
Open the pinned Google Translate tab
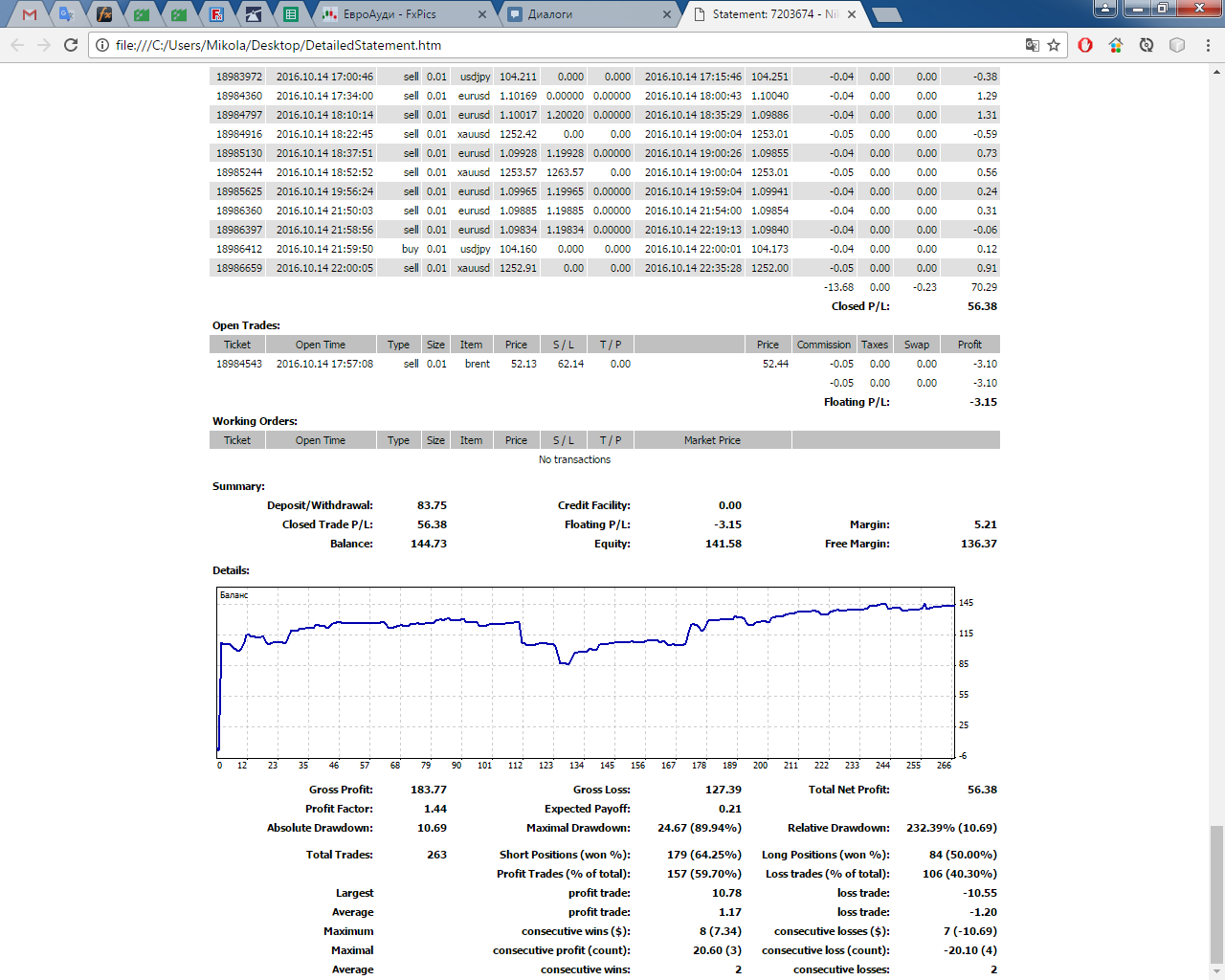(66, 14)
